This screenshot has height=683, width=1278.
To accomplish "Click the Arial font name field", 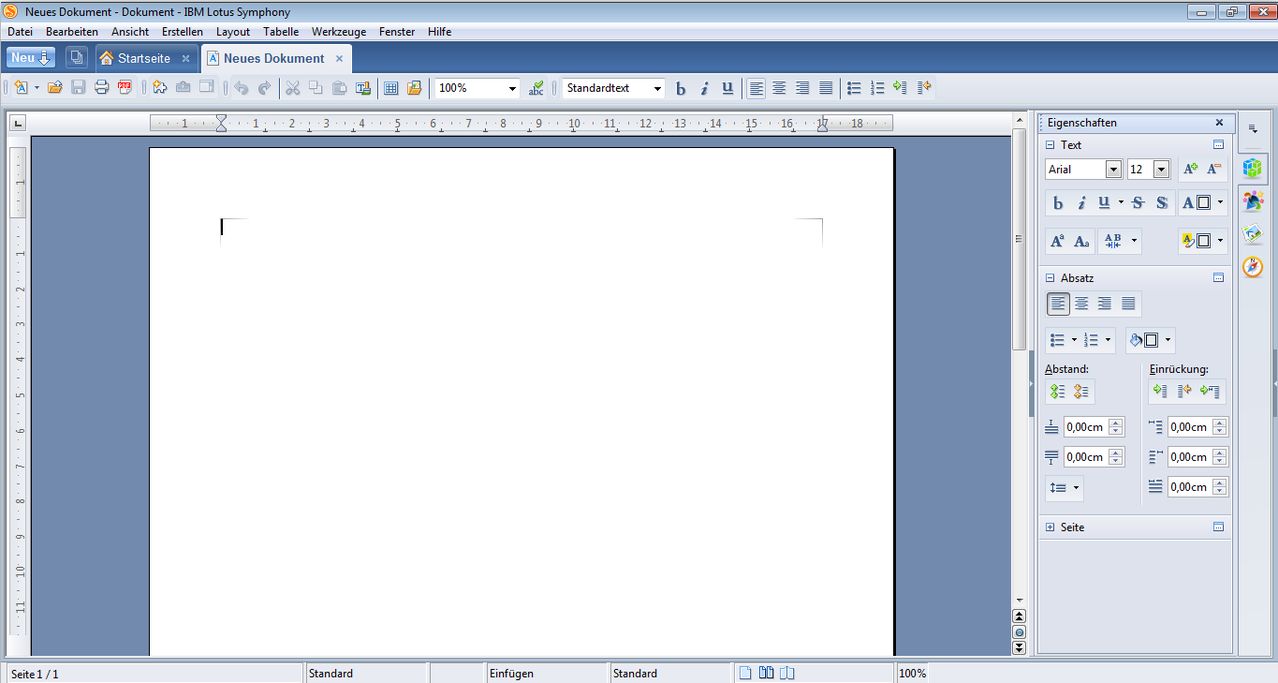I will (1075, 170).
